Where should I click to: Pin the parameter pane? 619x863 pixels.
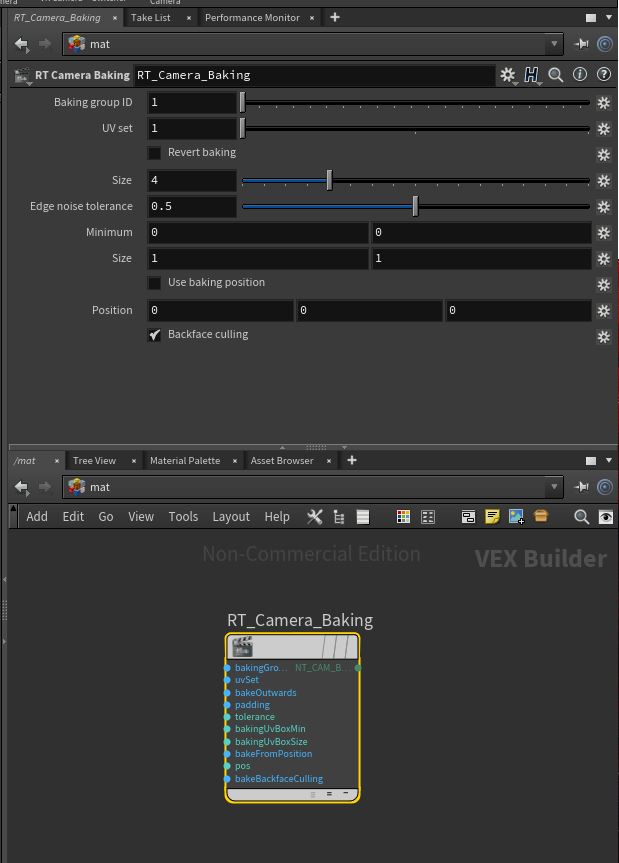pyautogui.click(x=581, y=44)
